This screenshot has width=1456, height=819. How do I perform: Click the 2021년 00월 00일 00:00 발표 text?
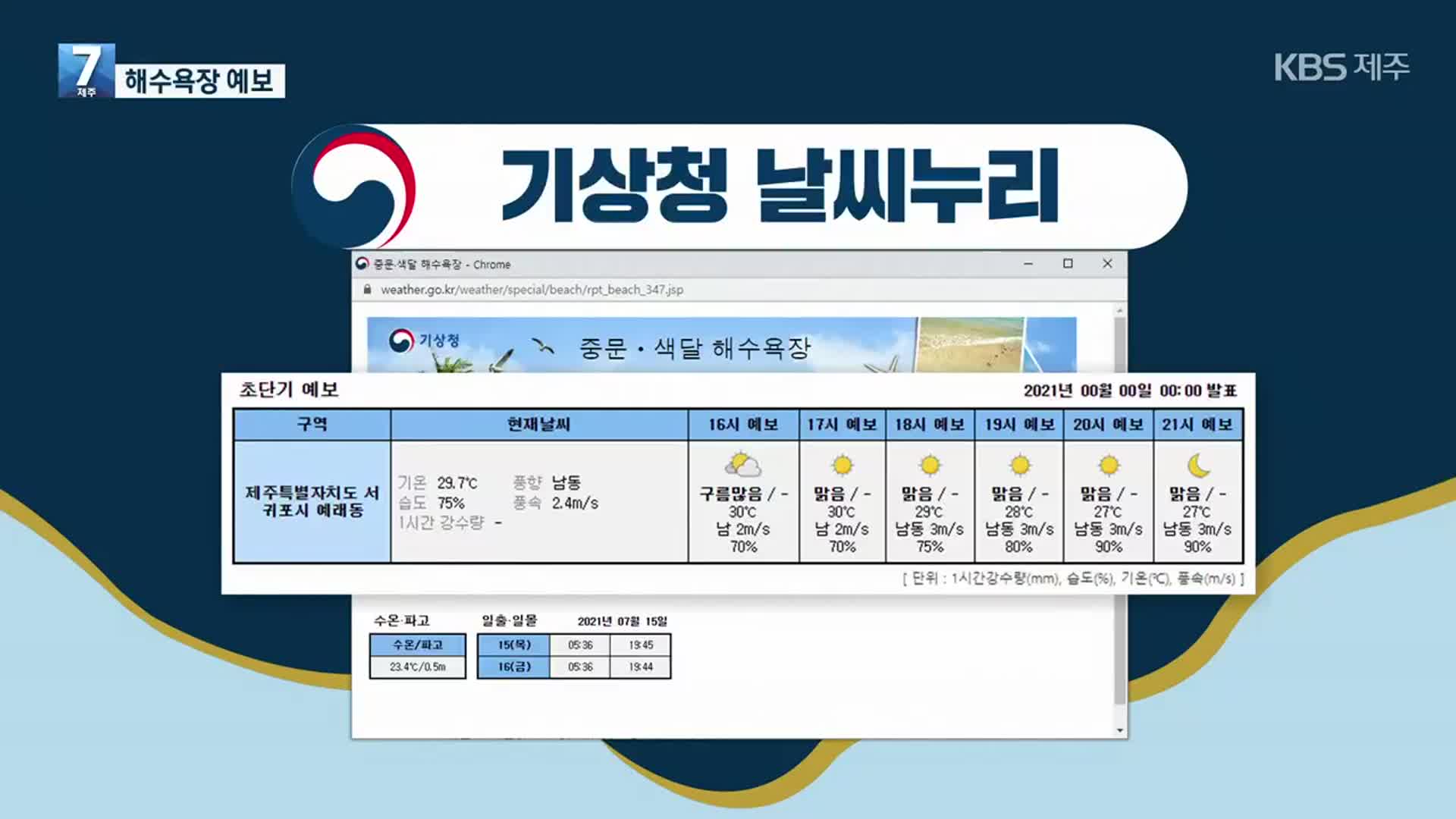(1130, 391)
